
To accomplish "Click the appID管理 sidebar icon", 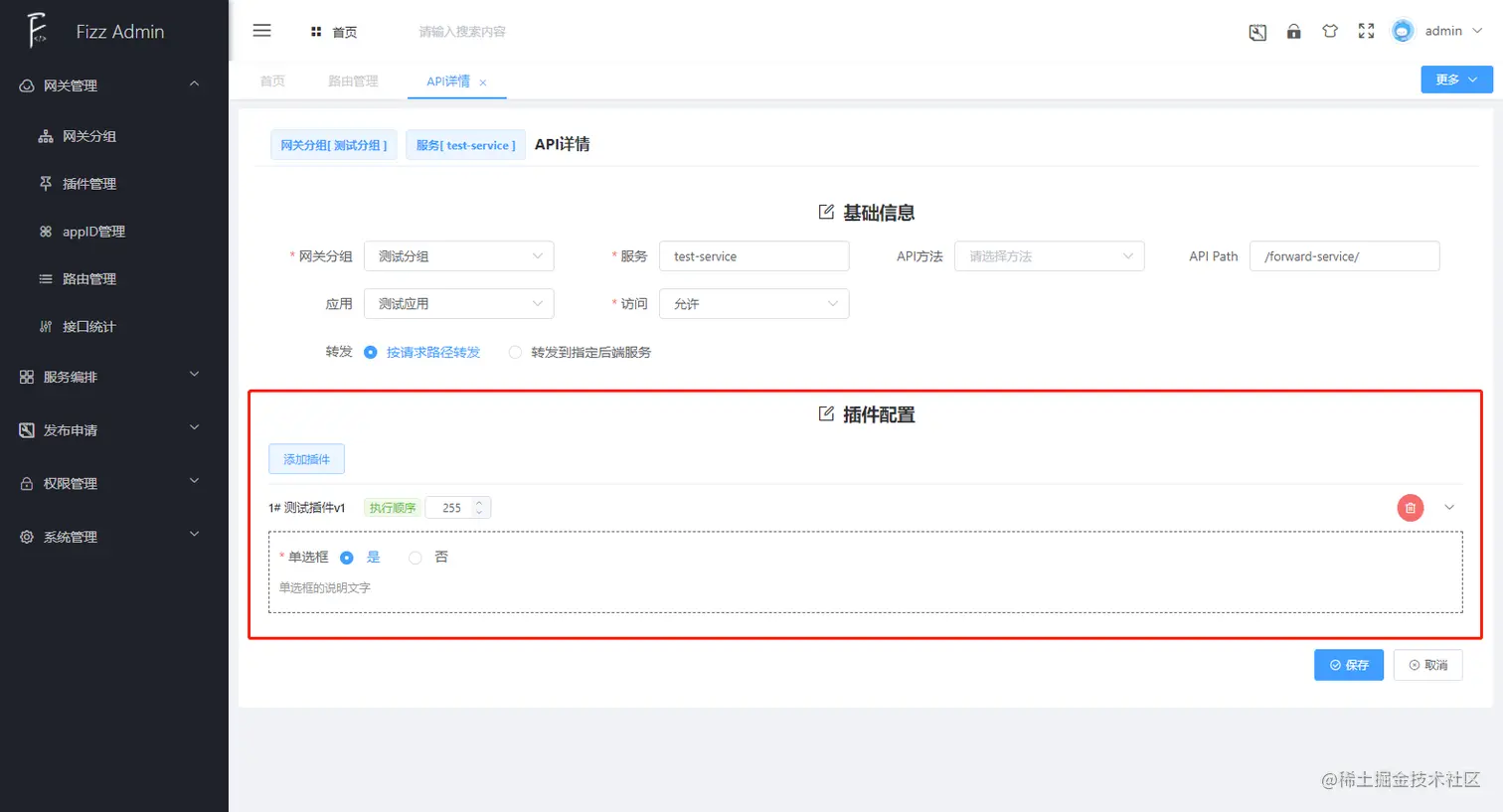I will pos(46,232).
